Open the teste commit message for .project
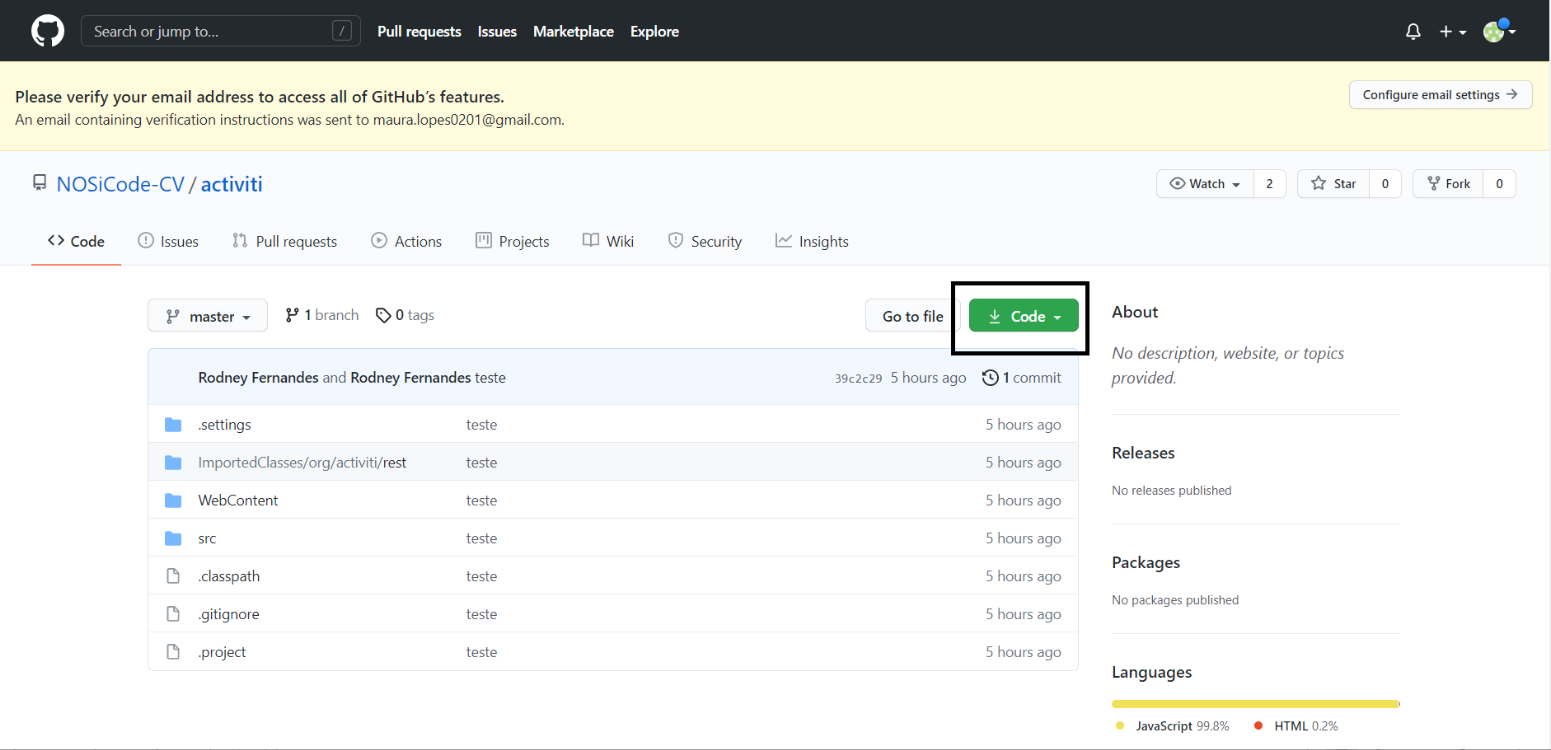1551x750 pixels. point(481,653)
